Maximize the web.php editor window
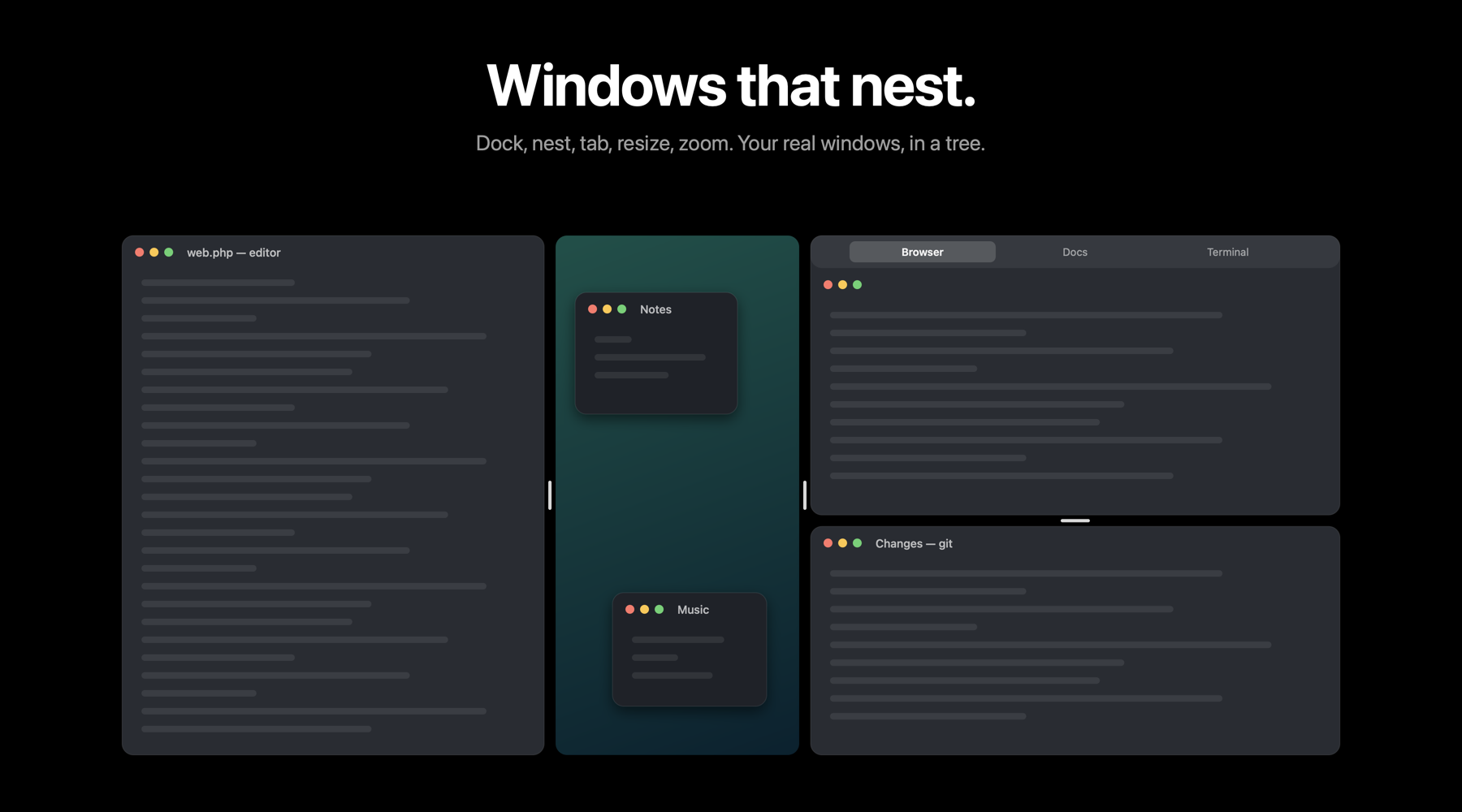 pyautogui.click(x=169, y=253)
